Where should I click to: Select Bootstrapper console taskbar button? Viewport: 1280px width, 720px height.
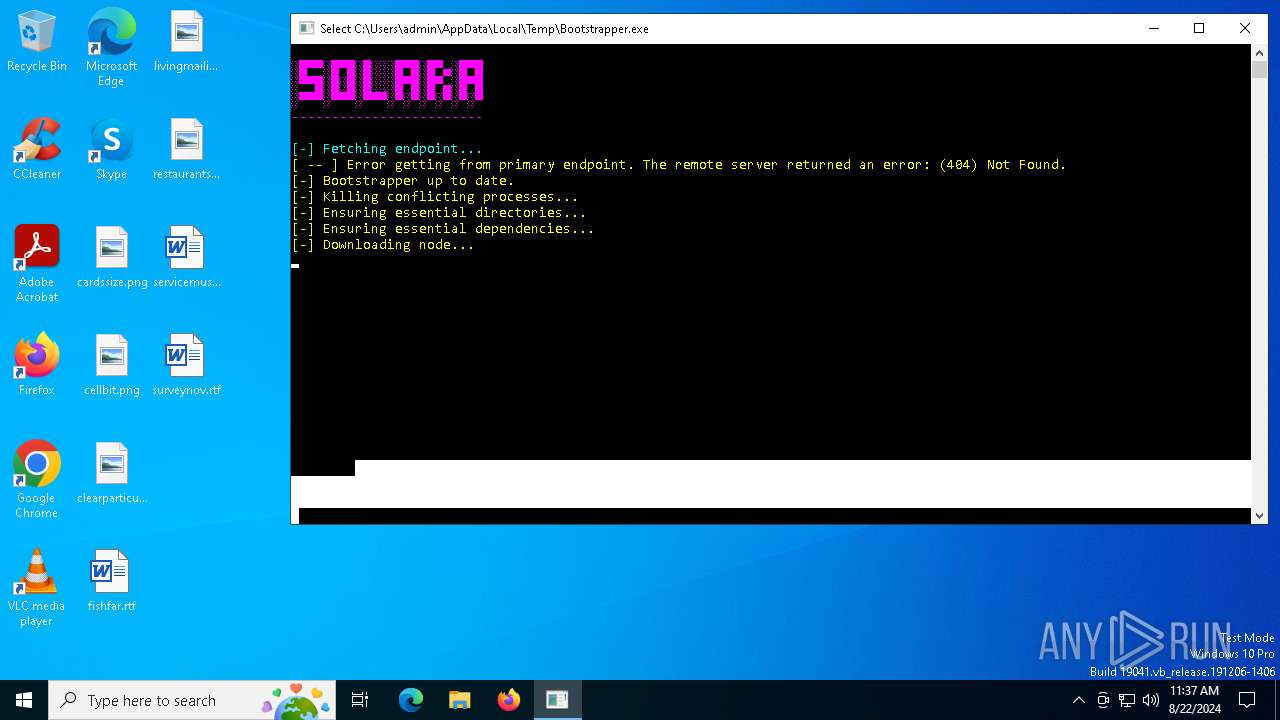(557, 700)
